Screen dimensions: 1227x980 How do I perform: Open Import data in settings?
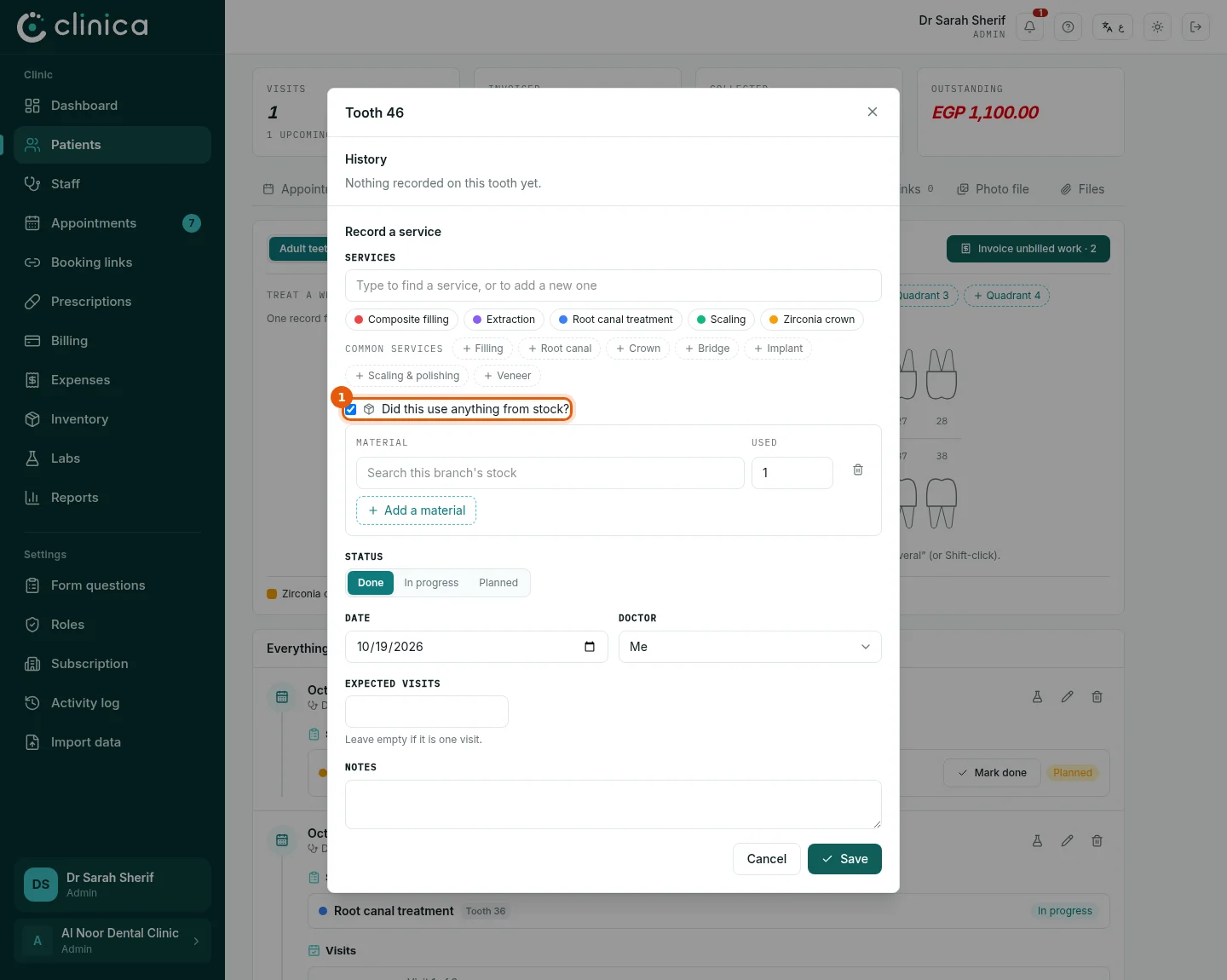(112, 742)
